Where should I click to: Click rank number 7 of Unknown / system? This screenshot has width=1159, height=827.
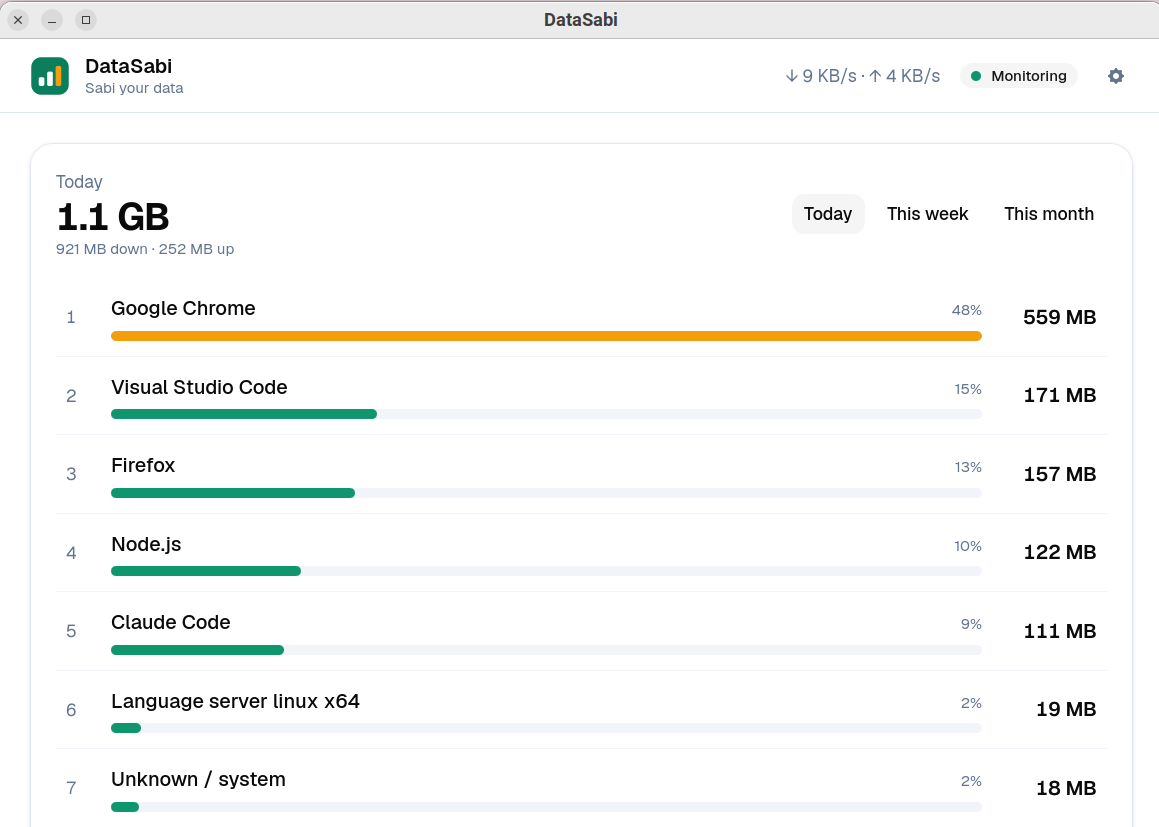coord(71,789)
